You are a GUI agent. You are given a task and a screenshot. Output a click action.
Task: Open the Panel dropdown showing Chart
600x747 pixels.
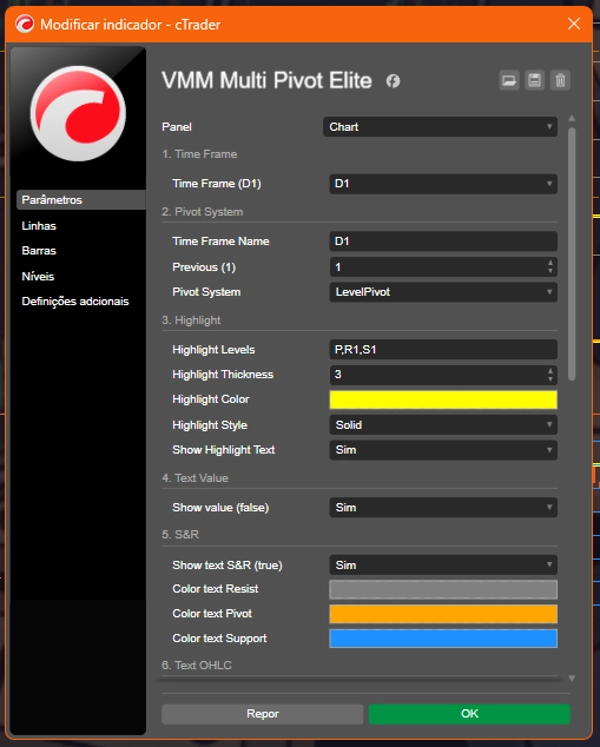[x=440, y=127]
